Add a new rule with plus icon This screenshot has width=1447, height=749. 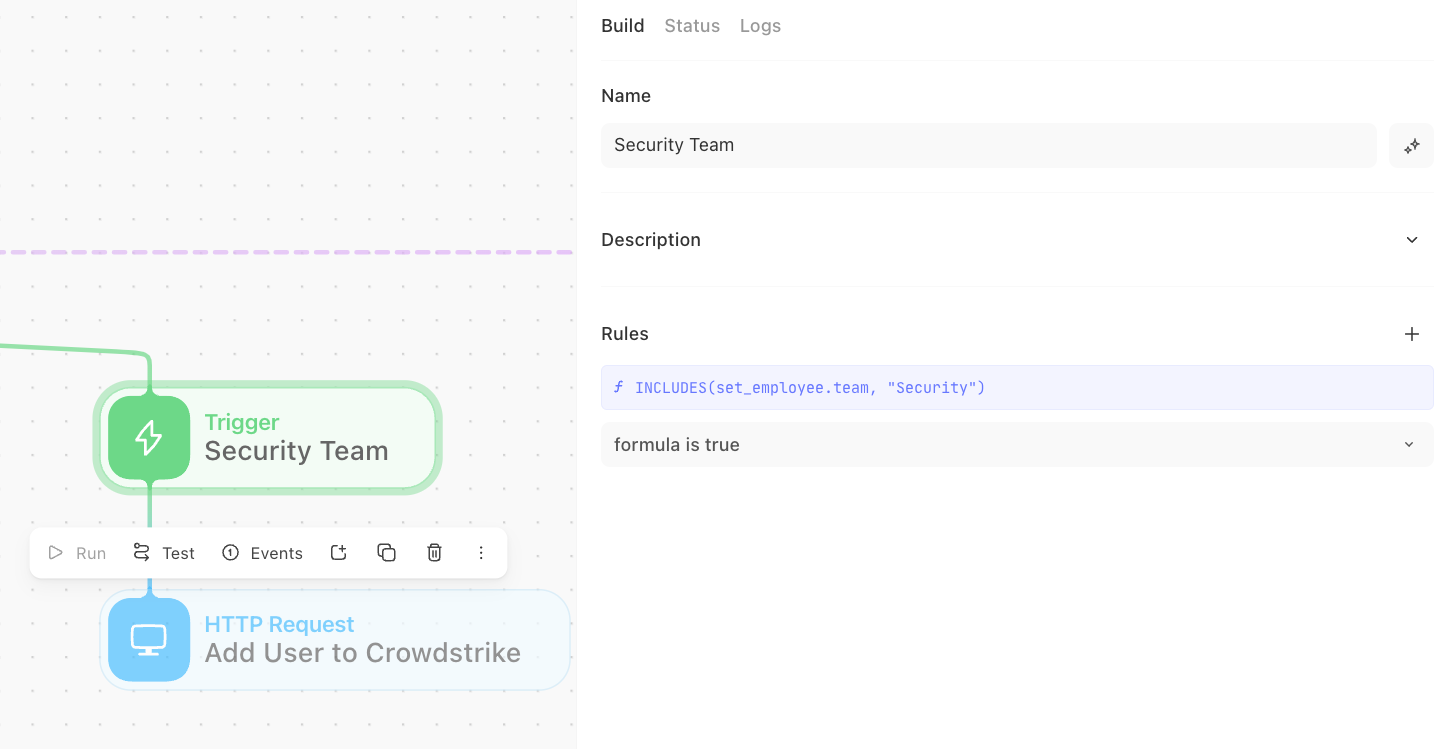(1412, 334)
